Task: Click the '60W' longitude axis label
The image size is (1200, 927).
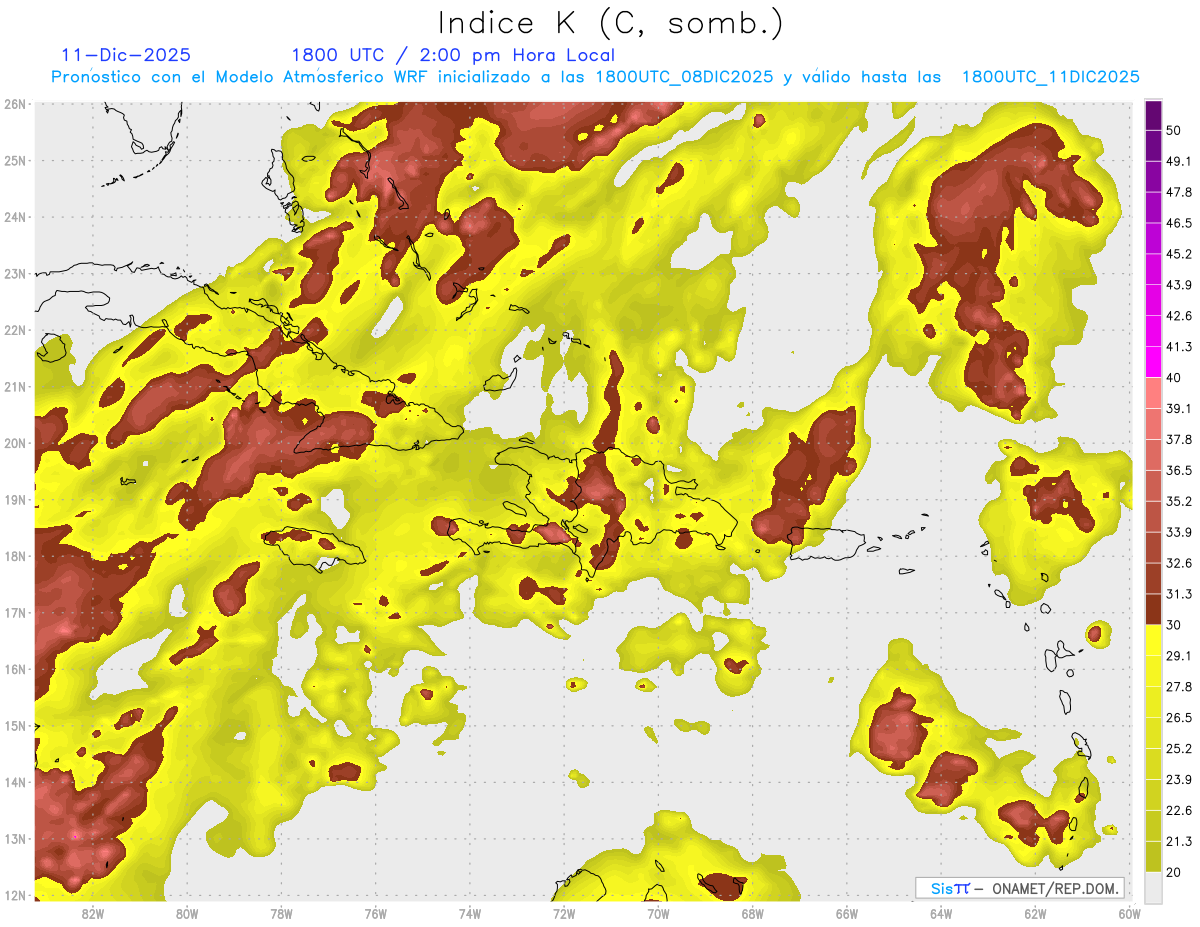Action: pos(1130,914)
